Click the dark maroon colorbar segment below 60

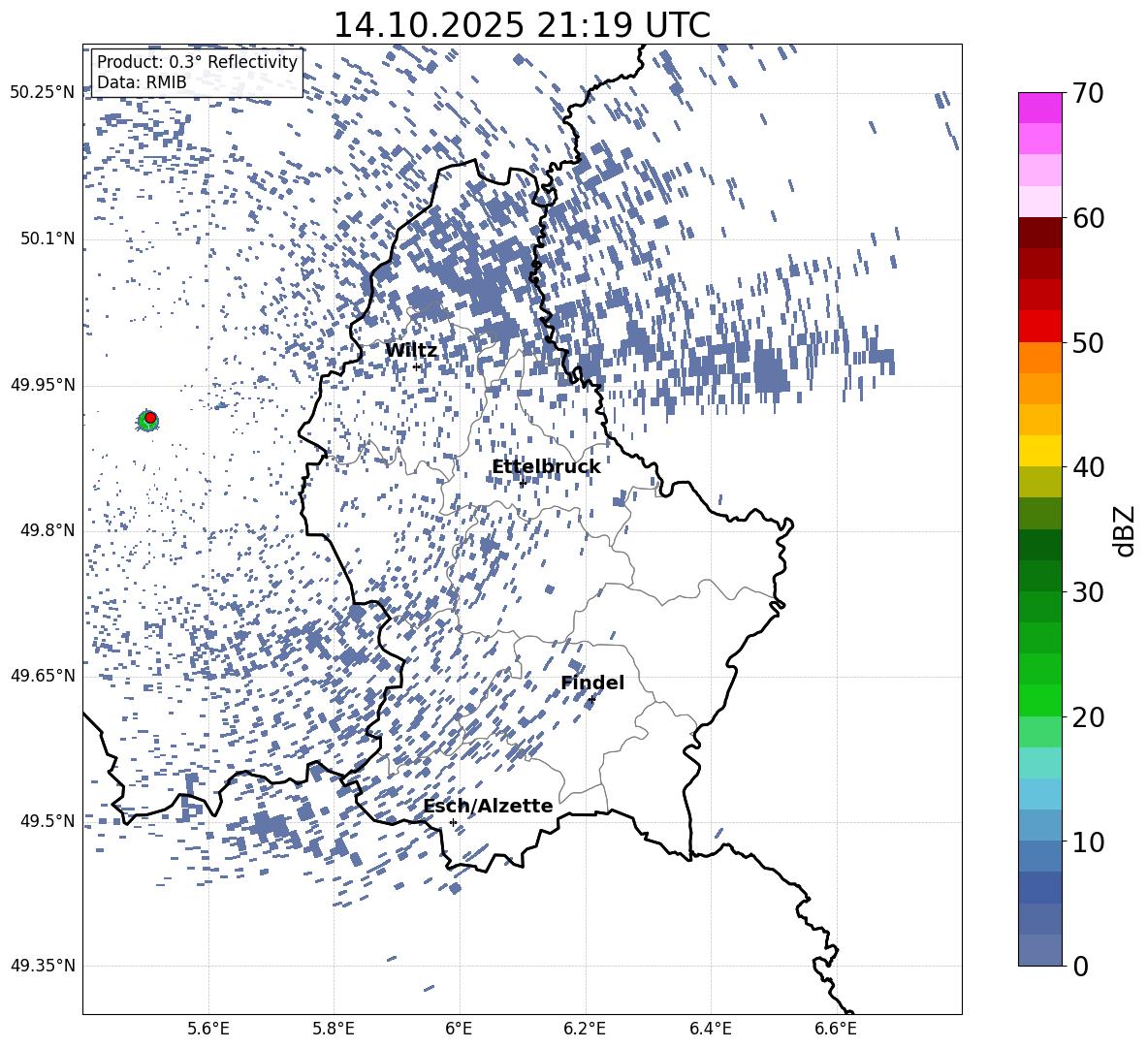1040,234
